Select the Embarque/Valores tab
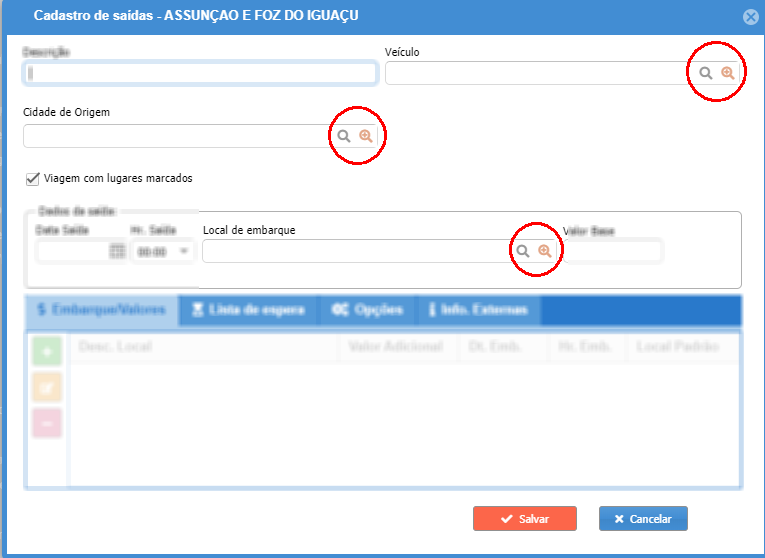The height and width of the screenshot is (558, 765). point(102,310)
